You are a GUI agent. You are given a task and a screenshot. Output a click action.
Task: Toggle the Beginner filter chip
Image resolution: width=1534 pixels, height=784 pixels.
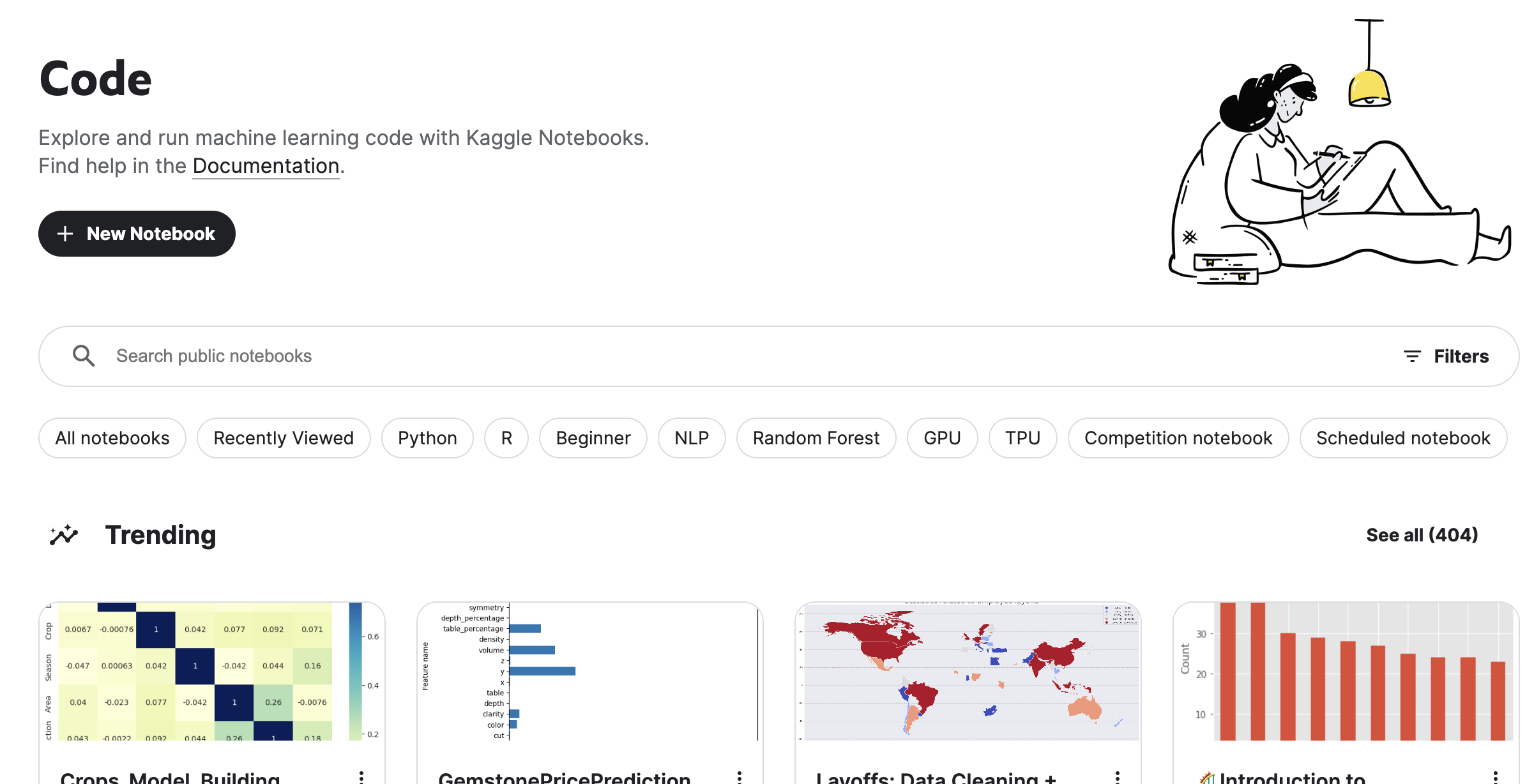[x=593, y=438]
